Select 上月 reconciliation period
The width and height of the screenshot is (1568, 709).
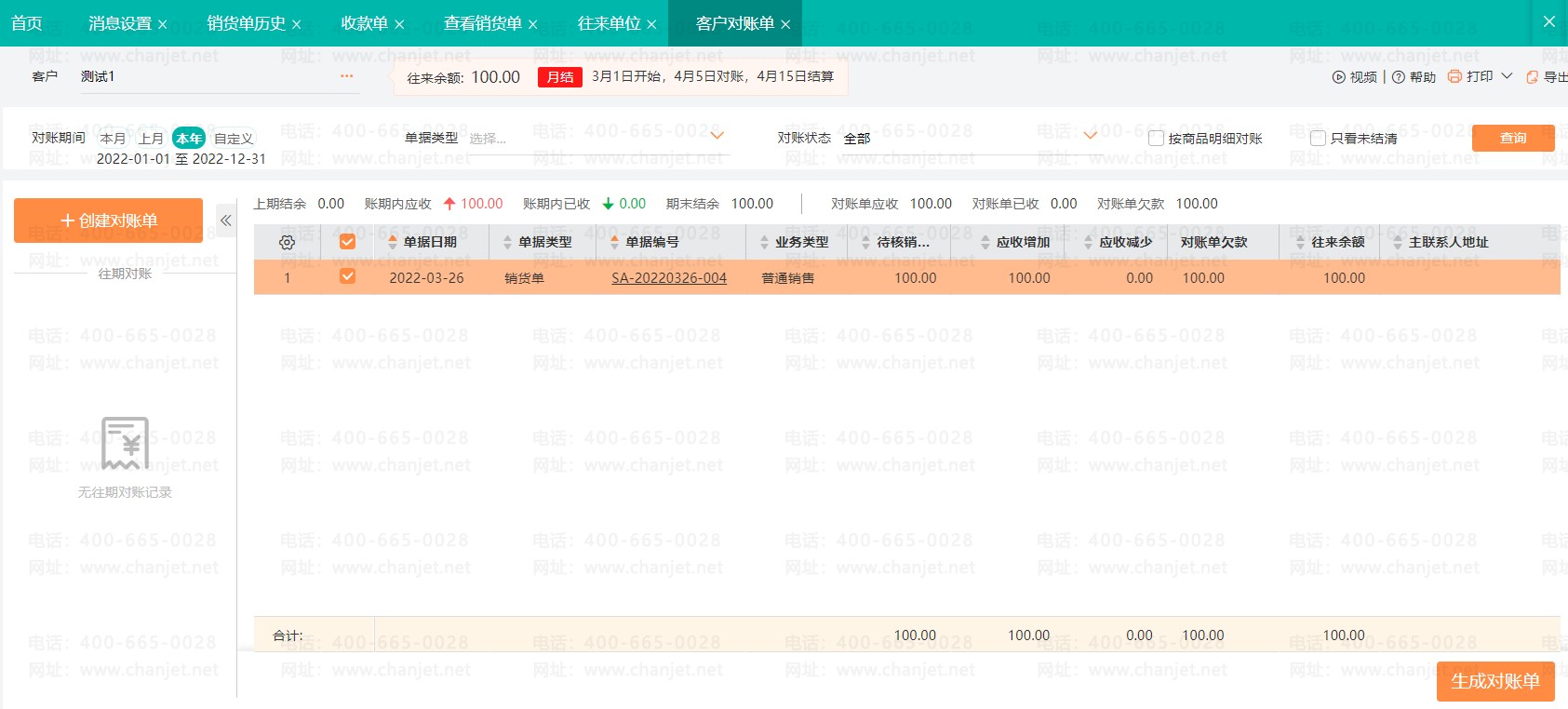(x=151, y=139)
